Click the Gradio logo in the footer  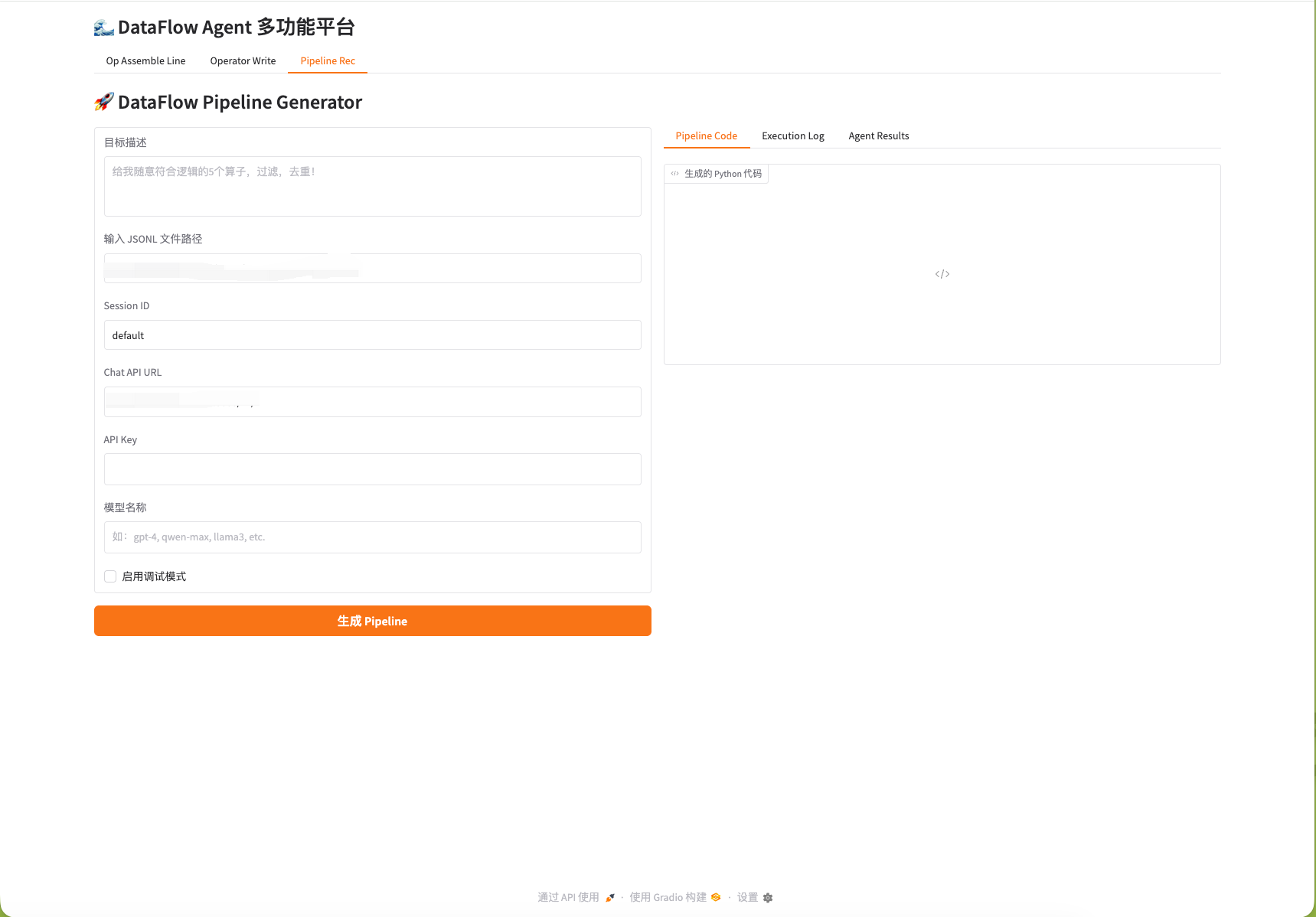(x=715, y=897)
